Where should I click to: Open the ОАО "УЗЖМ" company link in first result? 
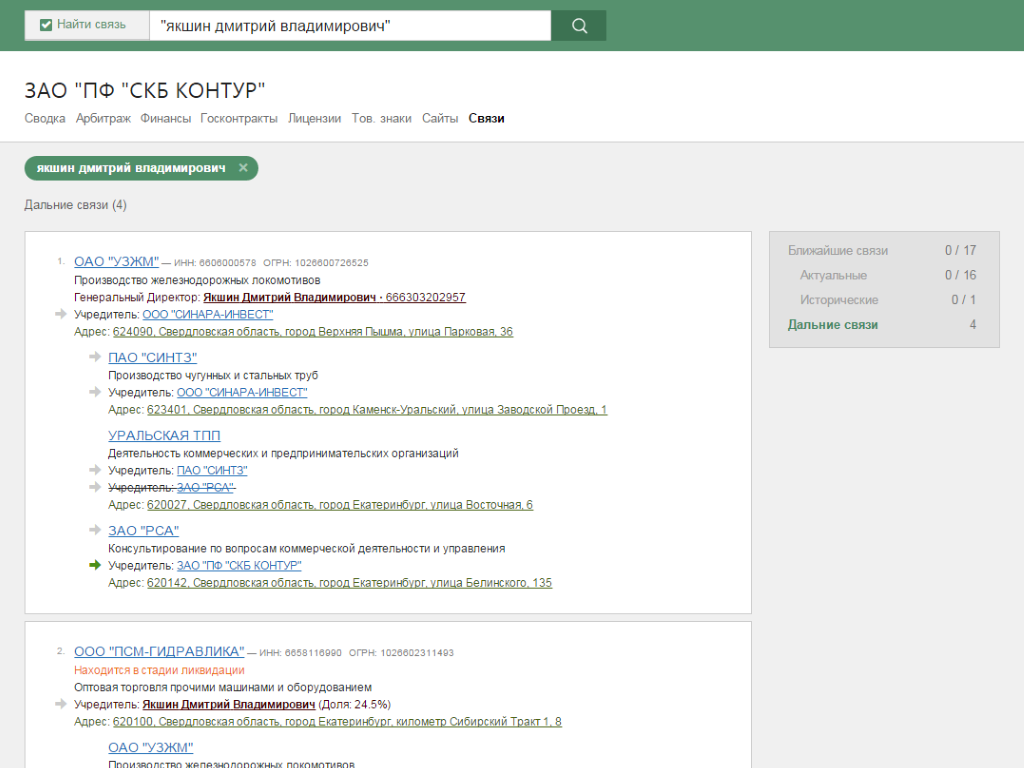pos(116,262)
